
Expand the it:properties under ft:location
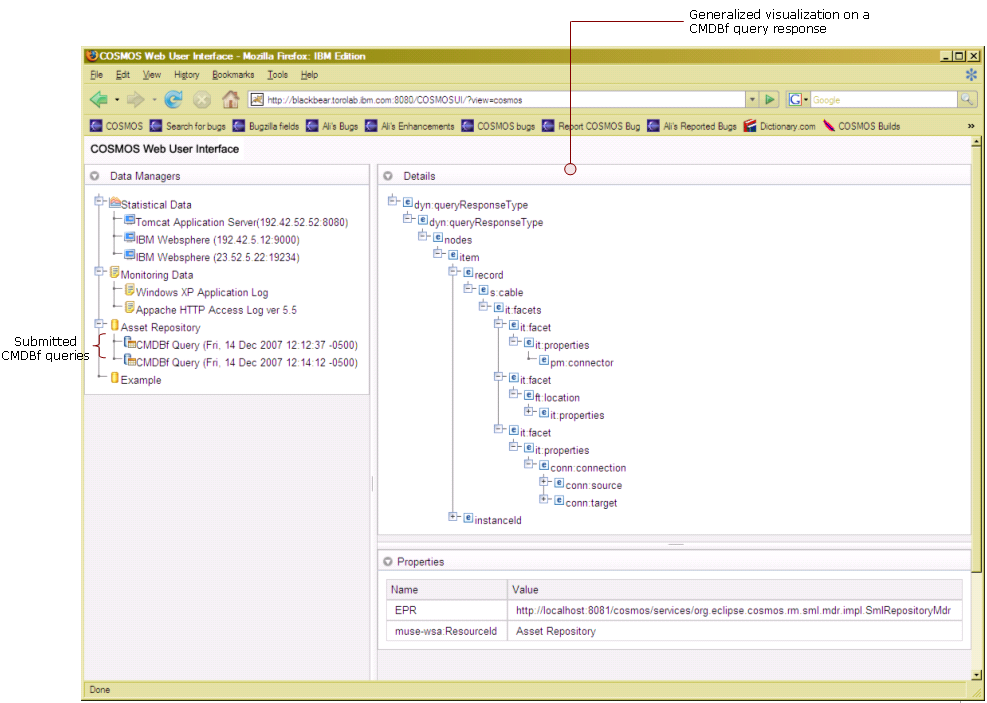tap(529, 412)
